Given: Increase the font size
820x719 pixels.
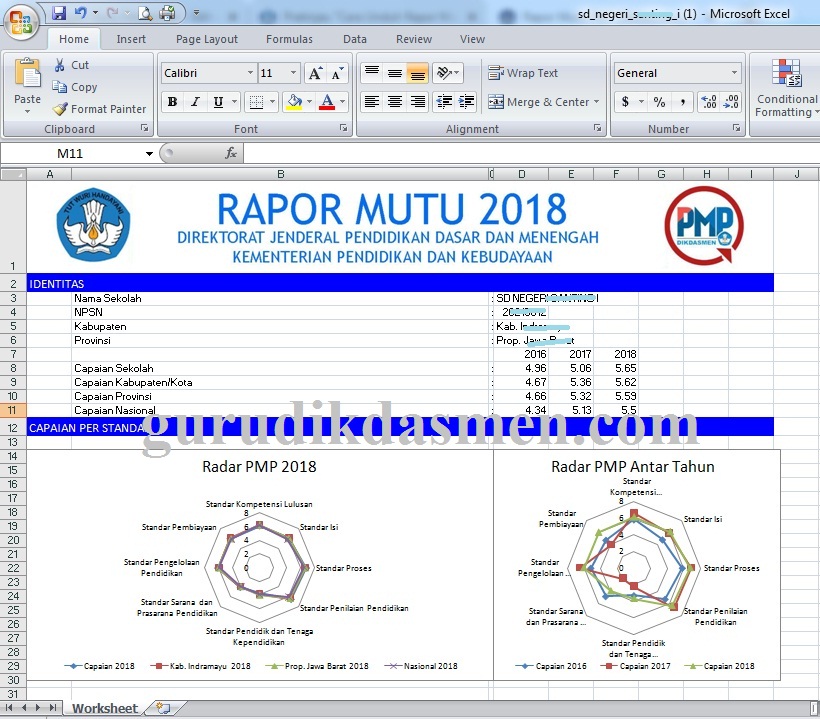Looking at the screenshot, I should pyautogui.click(x=314, y=70).
